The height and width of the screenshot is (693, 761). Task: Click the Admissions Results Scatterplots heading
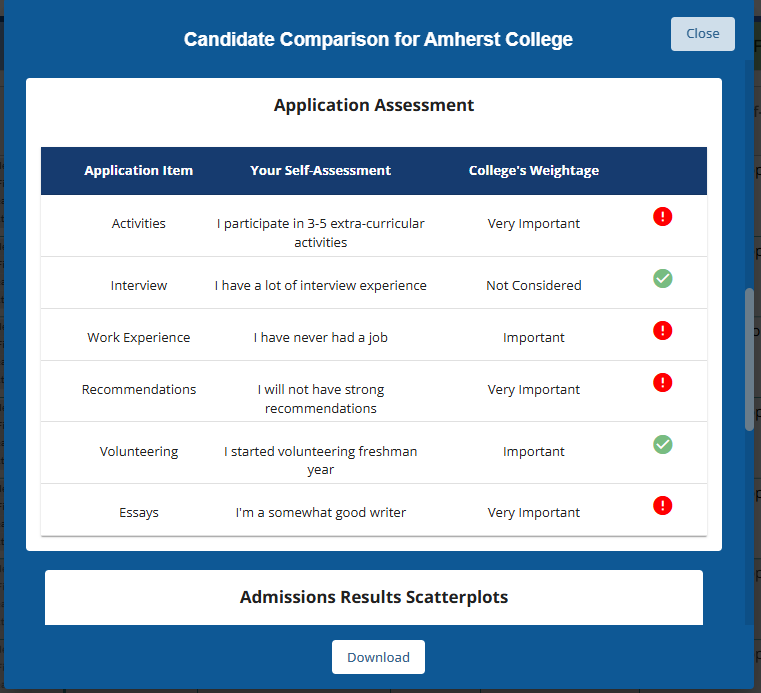[x=374, y=597]
